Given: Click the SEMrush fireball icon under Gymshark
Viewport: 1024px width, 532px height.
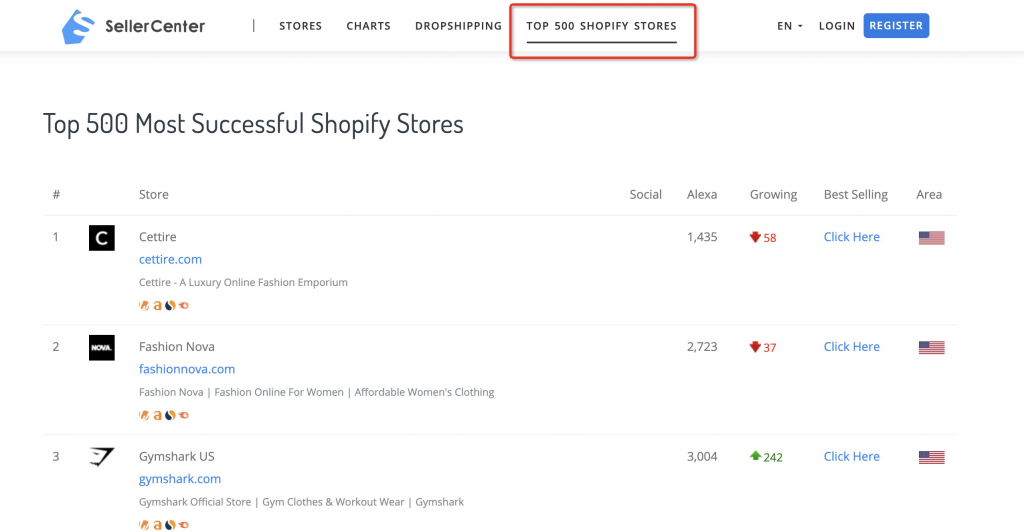Looking at the screenshot, I should click(184, 525).
